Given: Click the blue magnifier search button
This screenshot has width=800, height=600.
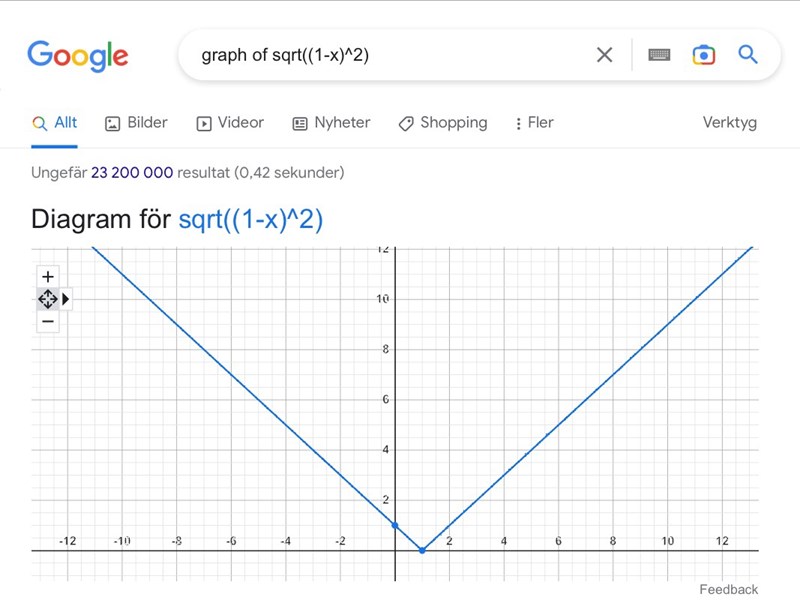Looking at the screenshot, I should pos(748,55).
